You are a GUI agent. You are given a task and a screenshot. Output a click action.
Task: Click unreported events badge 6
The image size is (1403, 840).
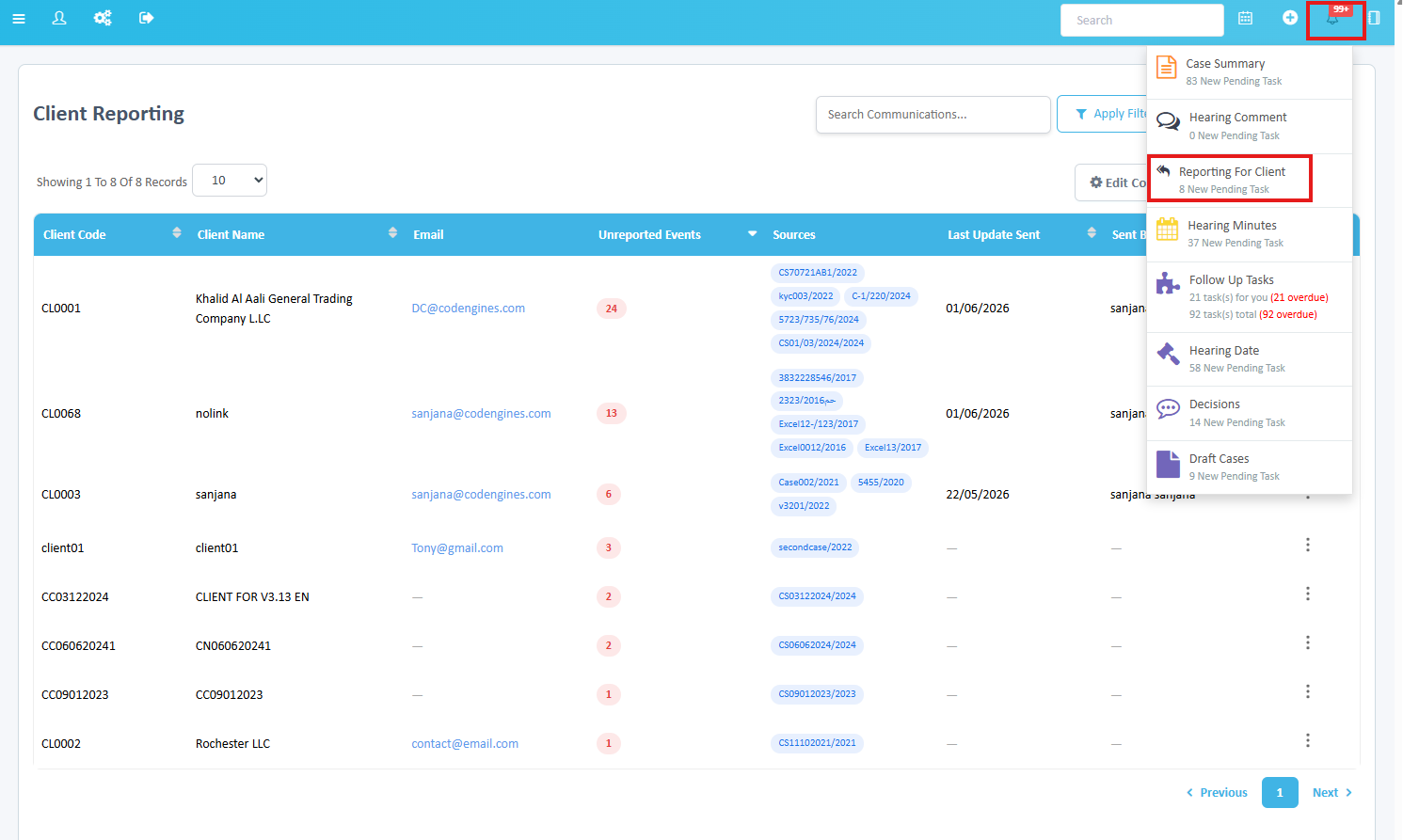pyautogui.click(x=609, y=494)
